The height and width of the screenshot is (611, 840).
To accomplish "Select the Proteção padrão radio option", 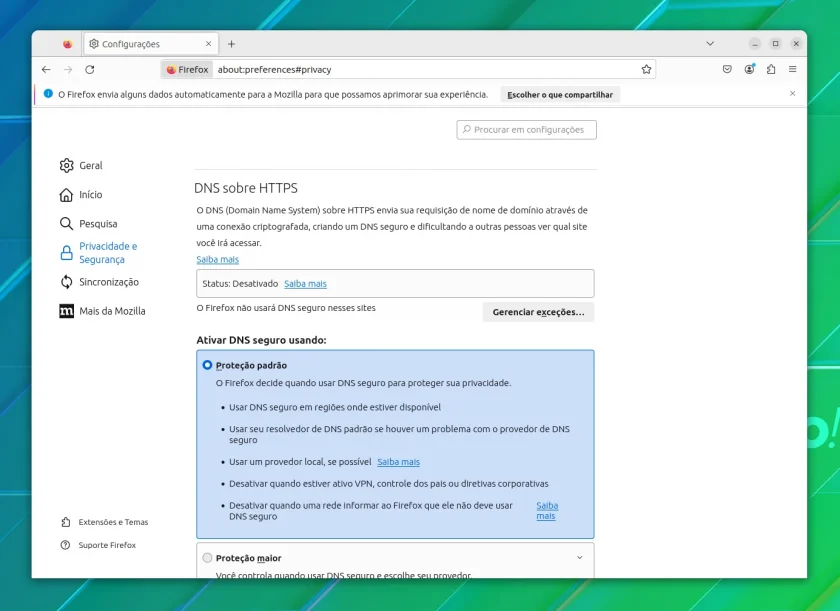I will tap(207, 365).
